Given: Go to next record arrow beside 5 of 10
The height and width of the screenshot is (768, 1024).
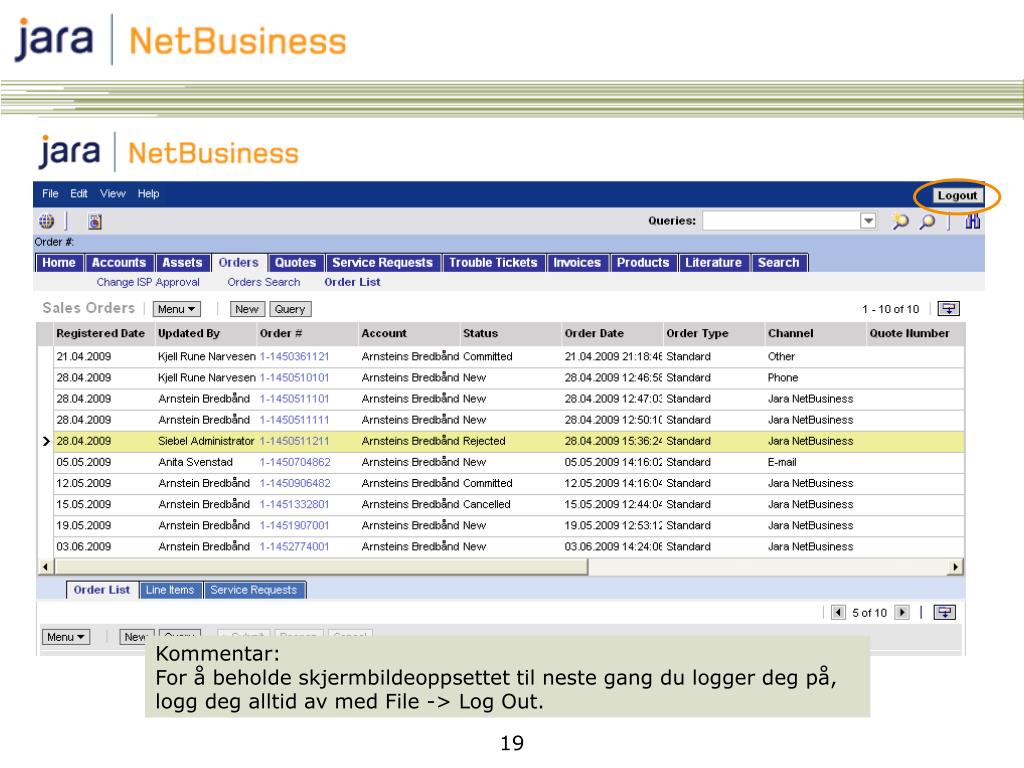Looking at the screenshot, I should coord(902,612).
